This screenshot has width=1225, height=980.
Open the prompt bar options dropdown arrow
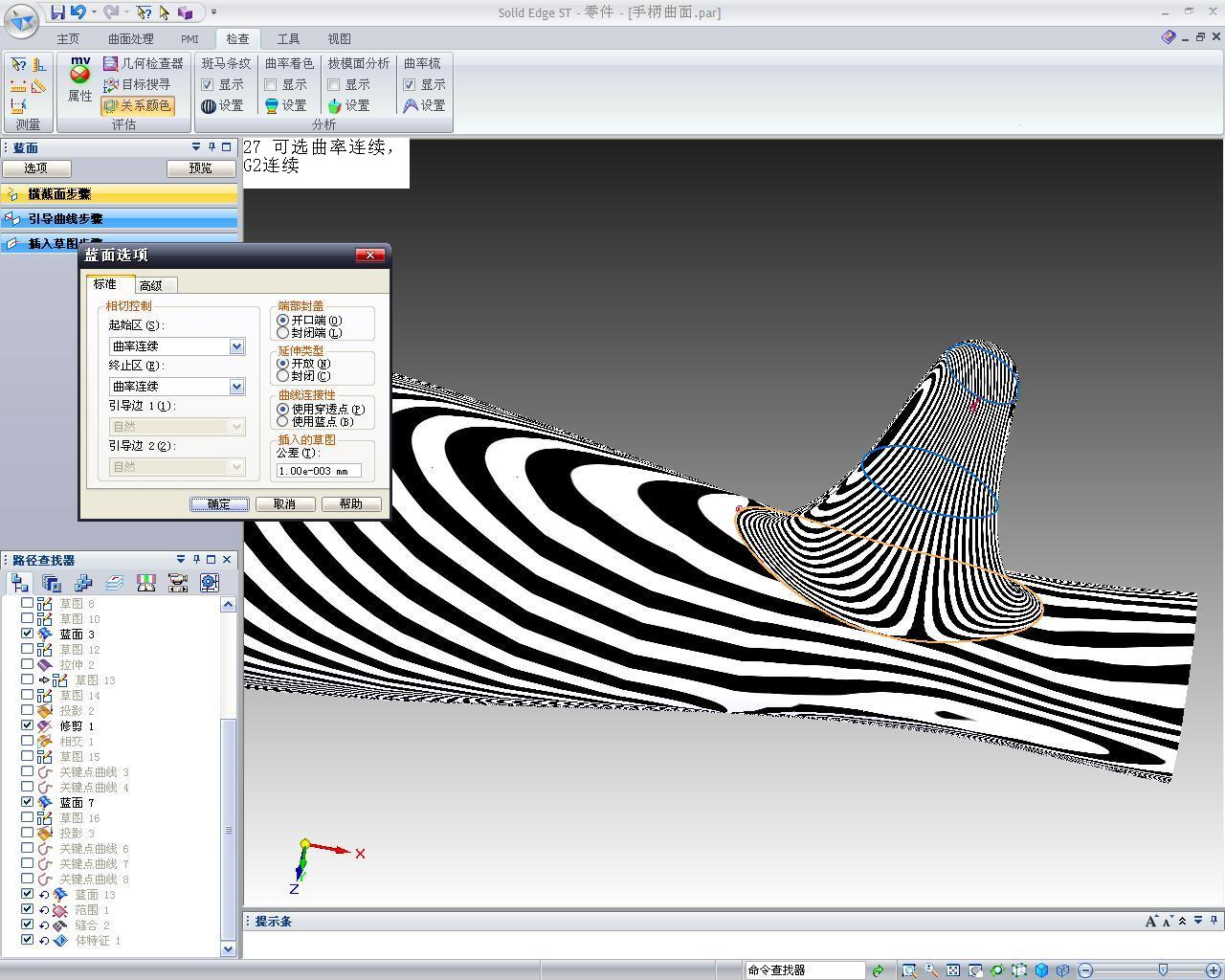pos(1197,922)
